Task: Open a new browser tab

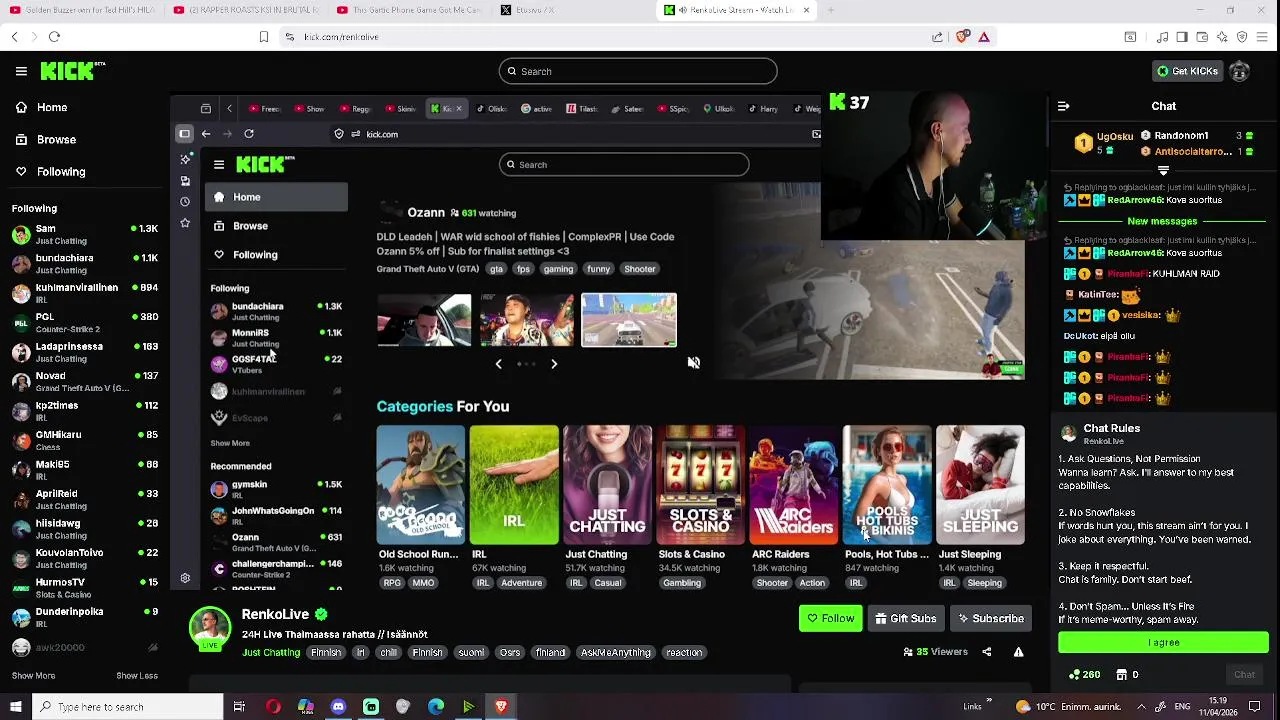Action: pos(830,10)
